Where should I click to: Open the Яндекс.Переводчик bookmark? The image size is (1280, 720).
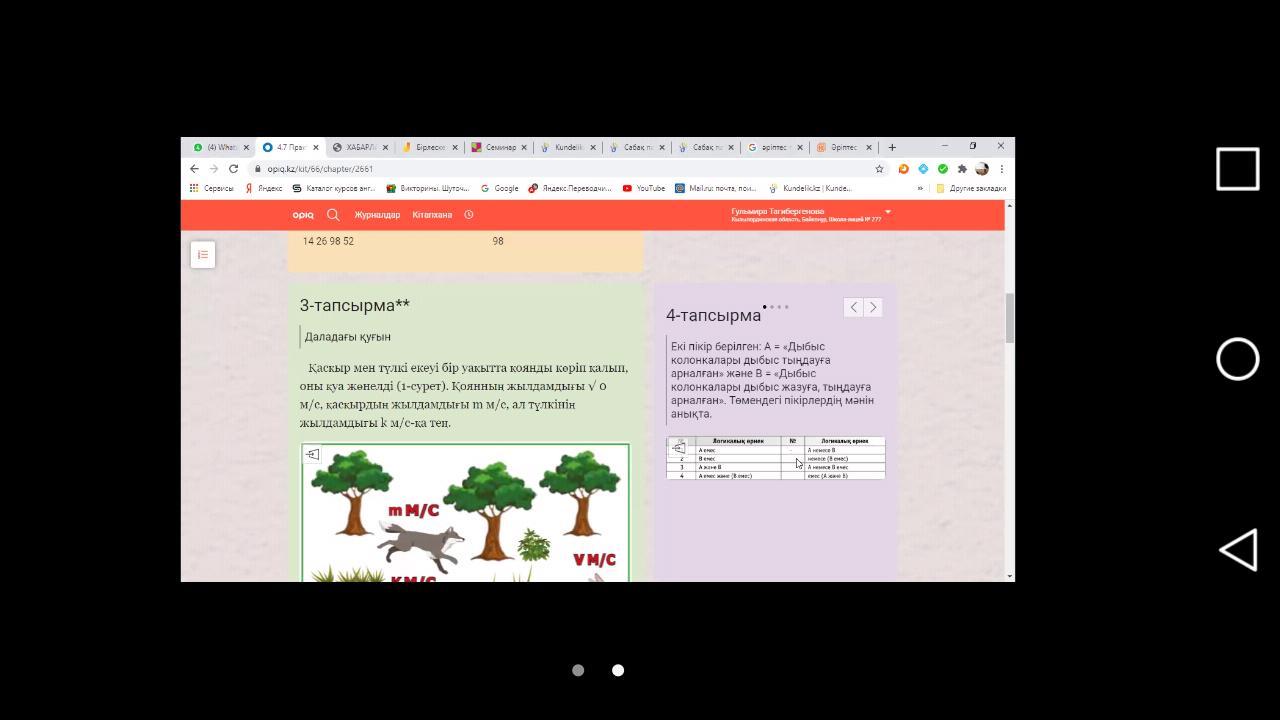[x=569, y=188]
